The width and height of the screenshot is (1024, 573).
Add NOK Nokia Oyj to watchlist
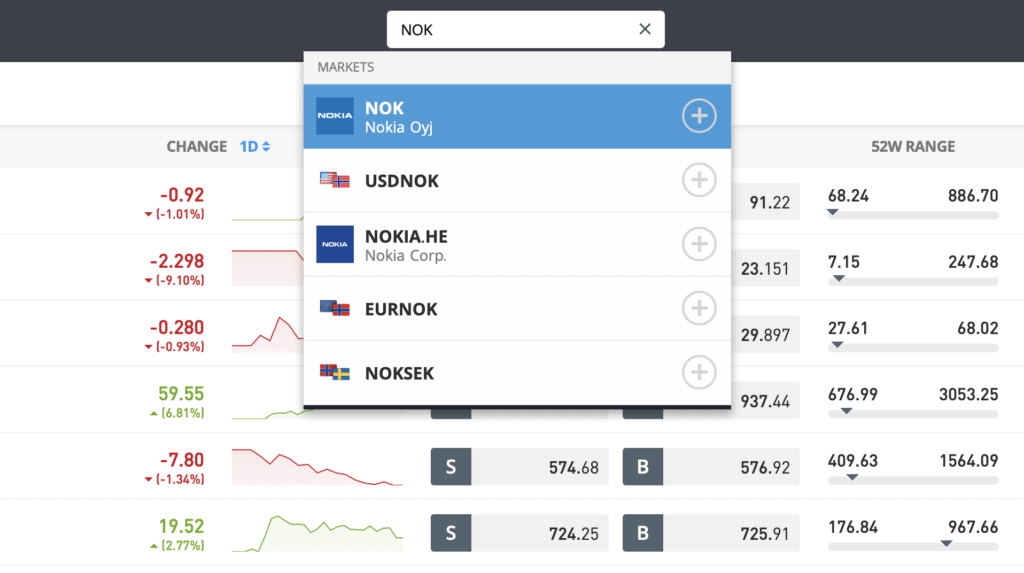point(699,116)
